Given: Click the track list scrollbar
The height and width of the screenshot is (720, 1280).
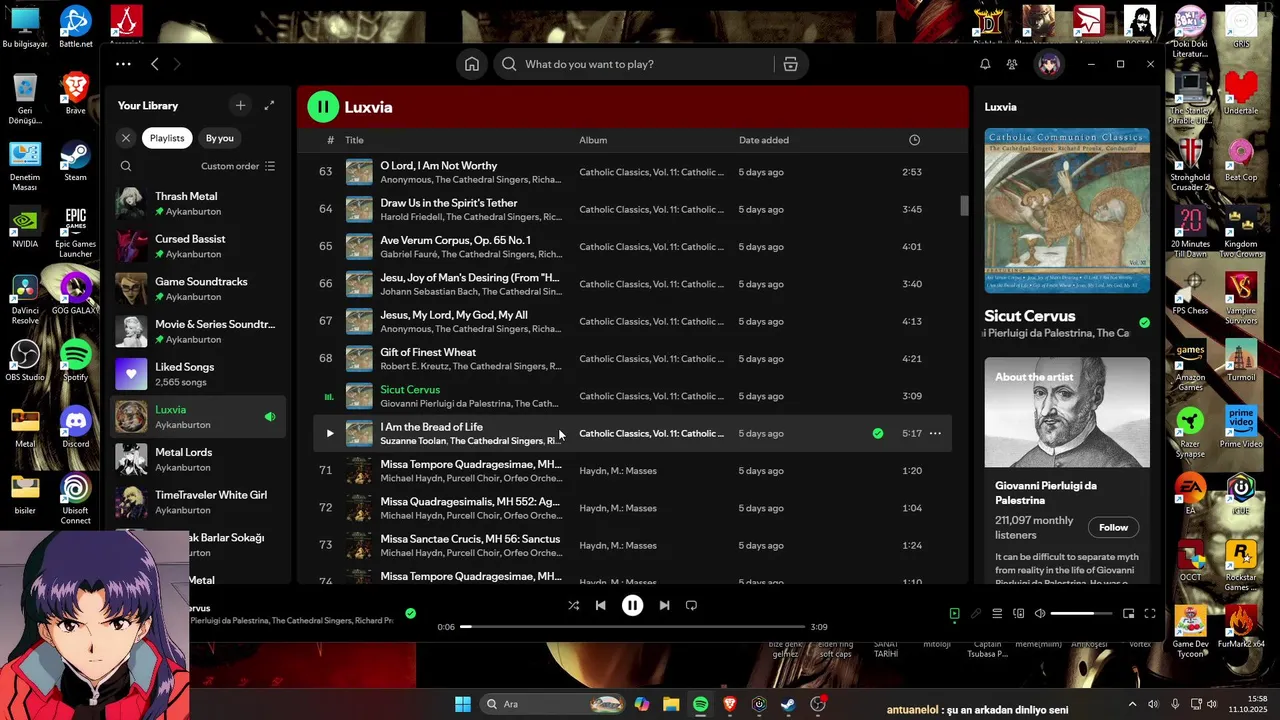Looking at the screenshot, I should [965, 205].
